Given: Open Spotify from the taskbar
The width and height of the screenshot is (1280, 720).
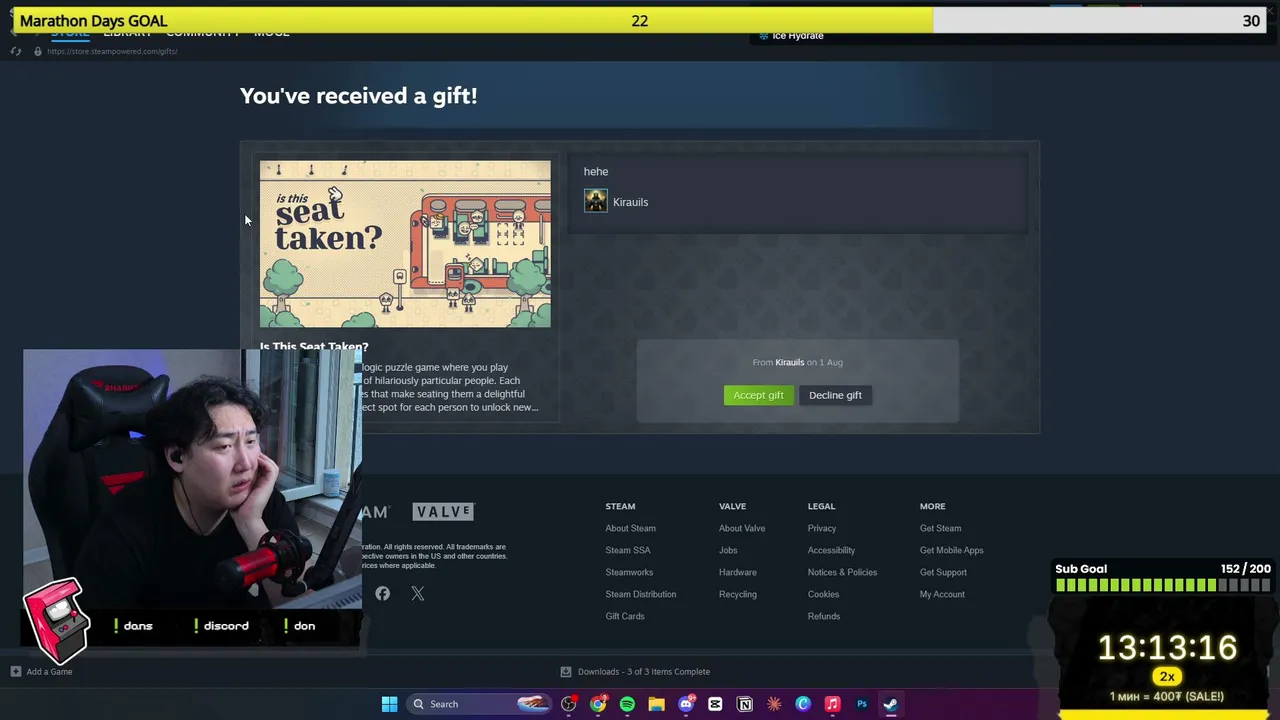Looking at the screenshot, I should [627, 704].
